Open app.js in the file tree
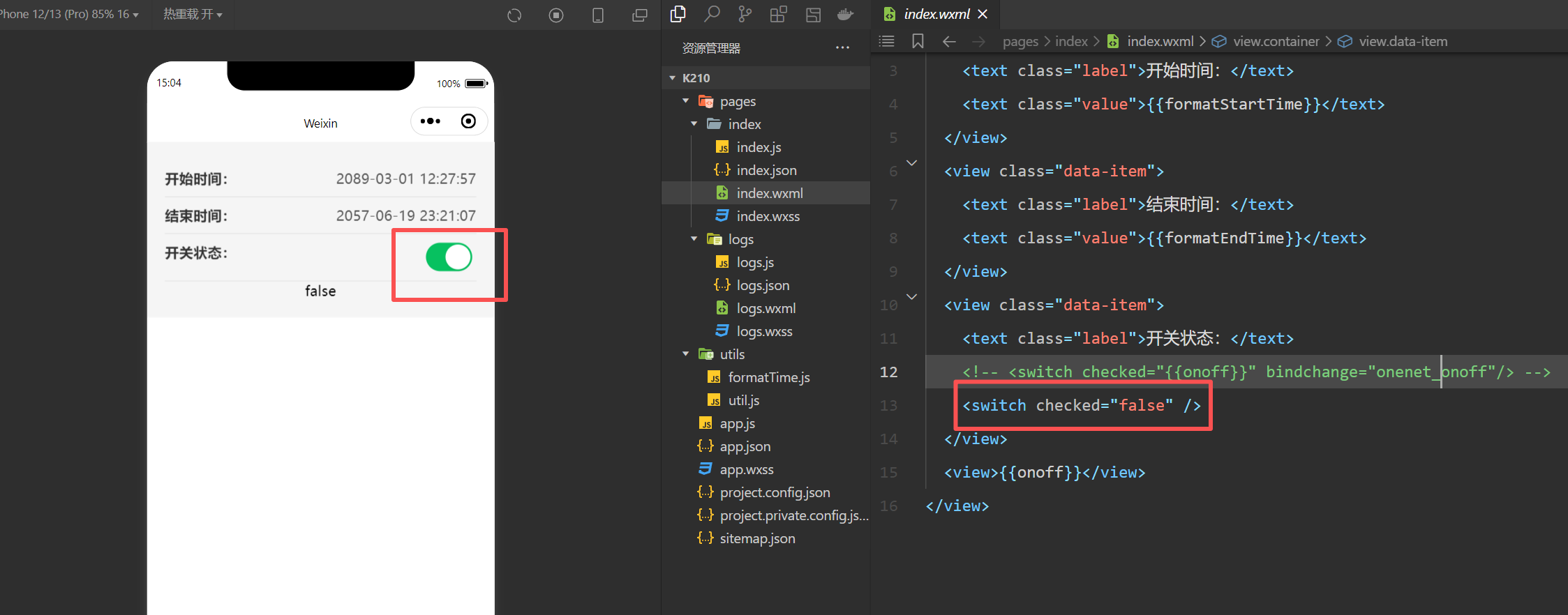The width and height of the screenshot is (1568, 615). tap(737, 423)
